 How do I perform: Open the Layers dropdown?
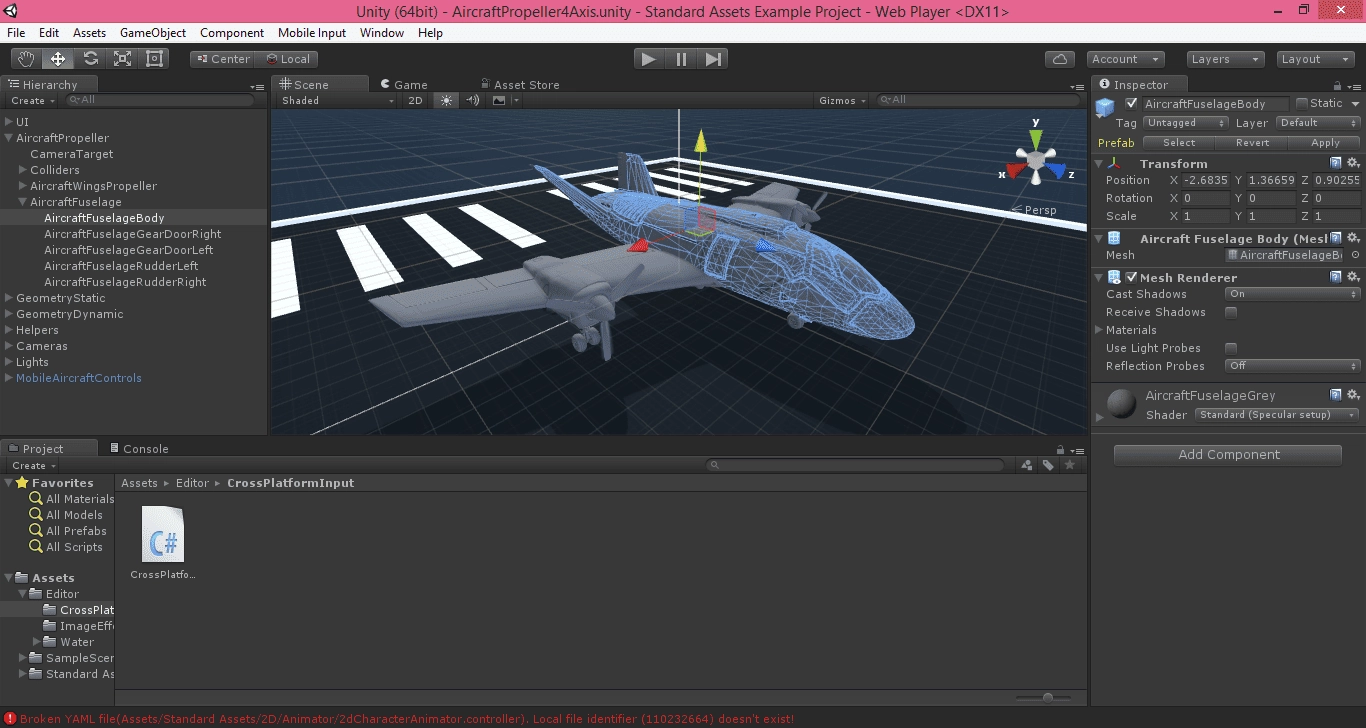pyautogui.click(x=1226, y=59)
